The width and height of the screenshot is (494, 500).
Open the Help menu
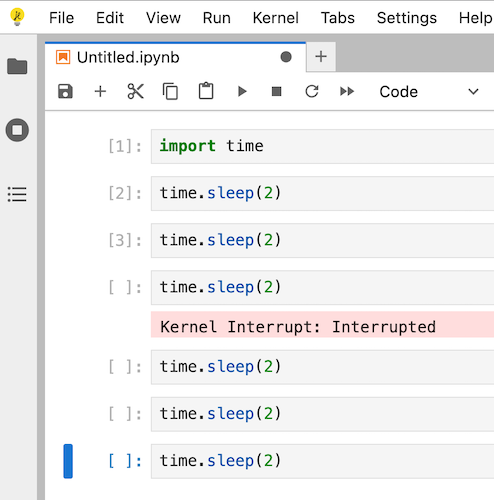click(x=475, y=18)
